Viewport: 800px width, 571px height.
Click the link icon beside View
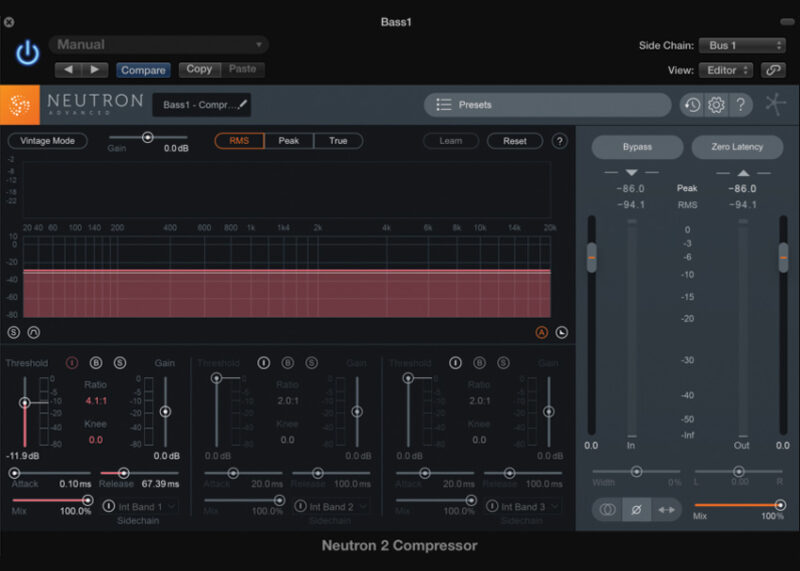(x=773, y=70)
